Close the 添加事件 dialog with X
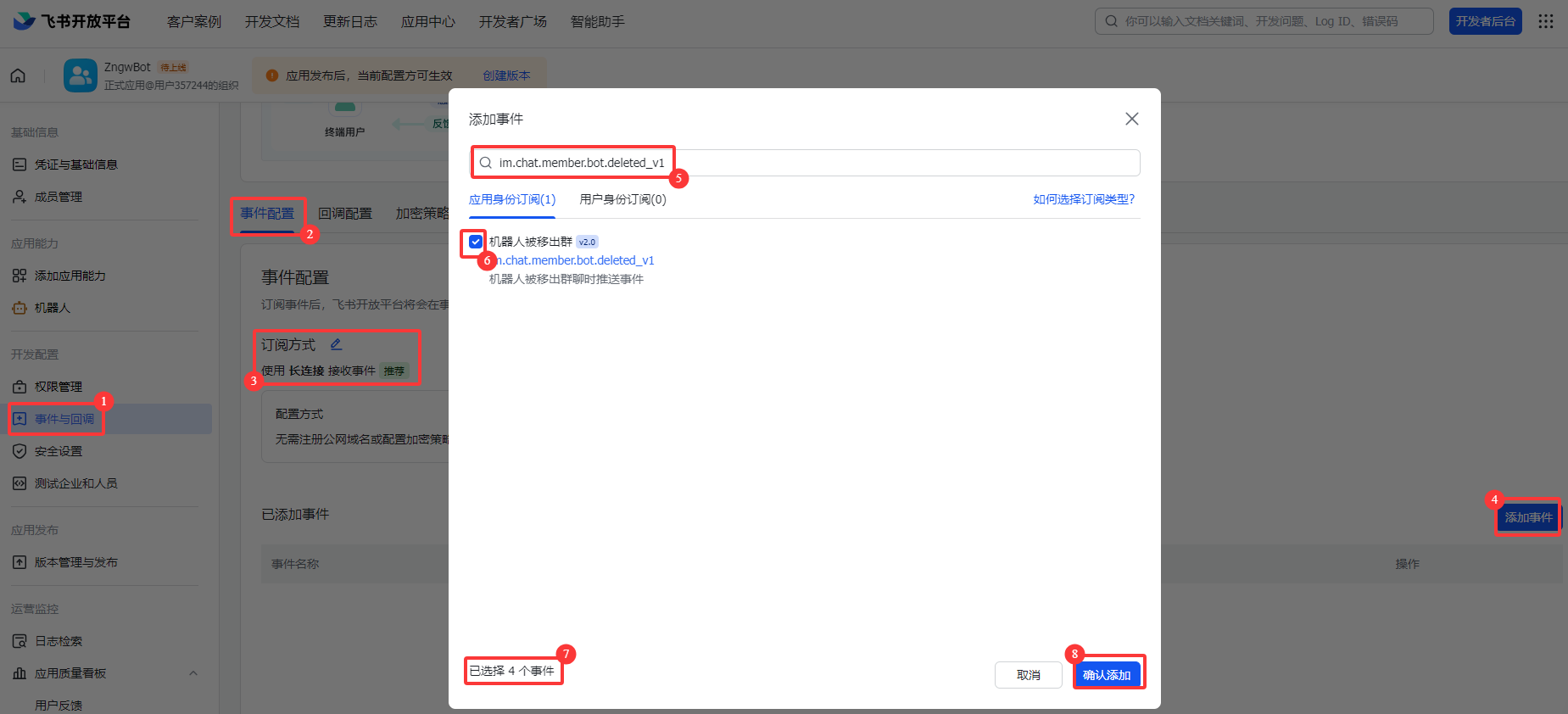This screenshot has height=714, width=1568. click(1131, 119)
